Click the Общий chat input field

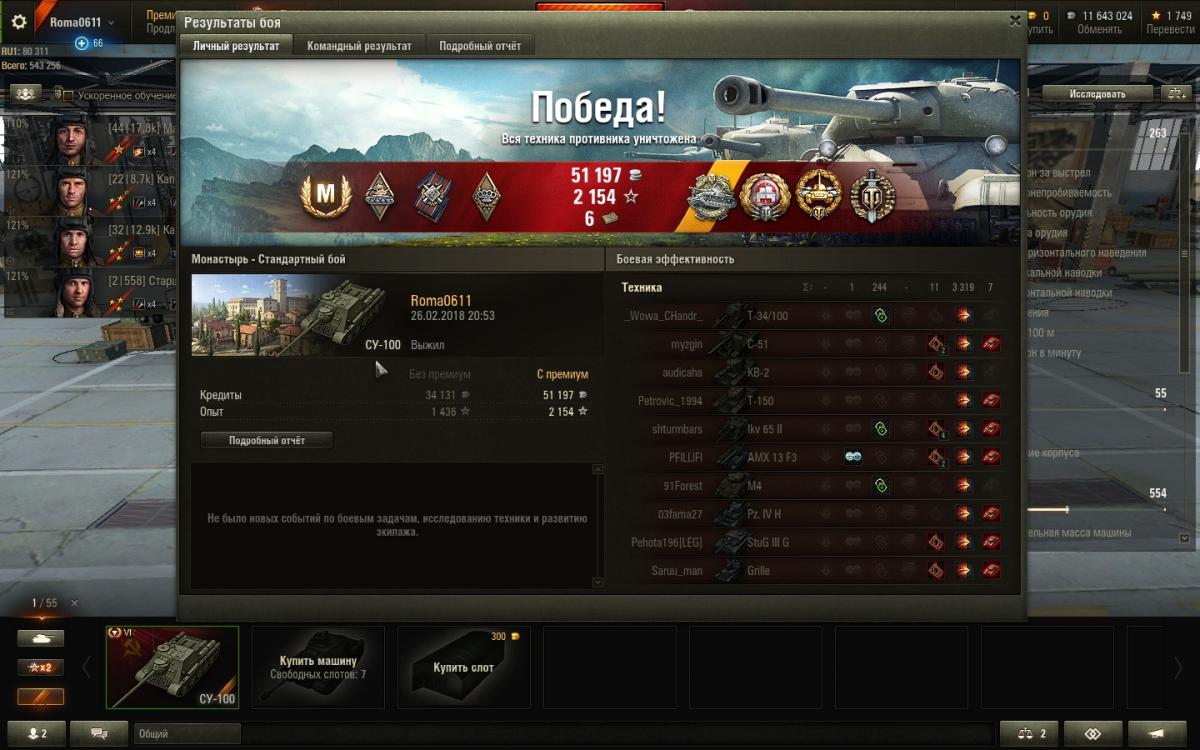click(187, 734)
